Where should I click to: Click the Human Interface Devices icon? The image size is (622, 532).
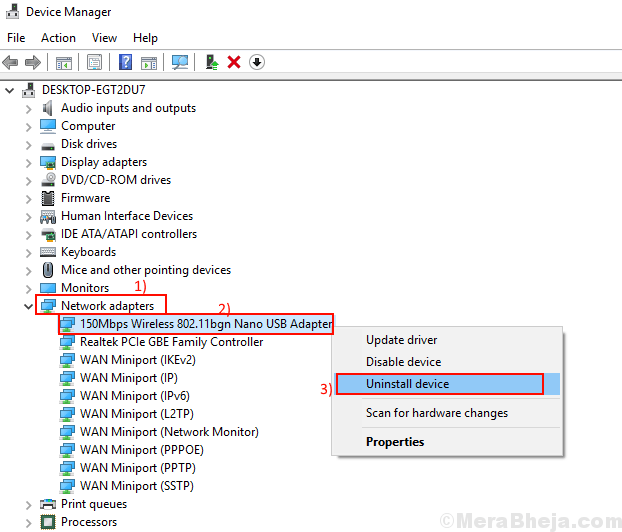pyautogui.click(x=48, y=217)
